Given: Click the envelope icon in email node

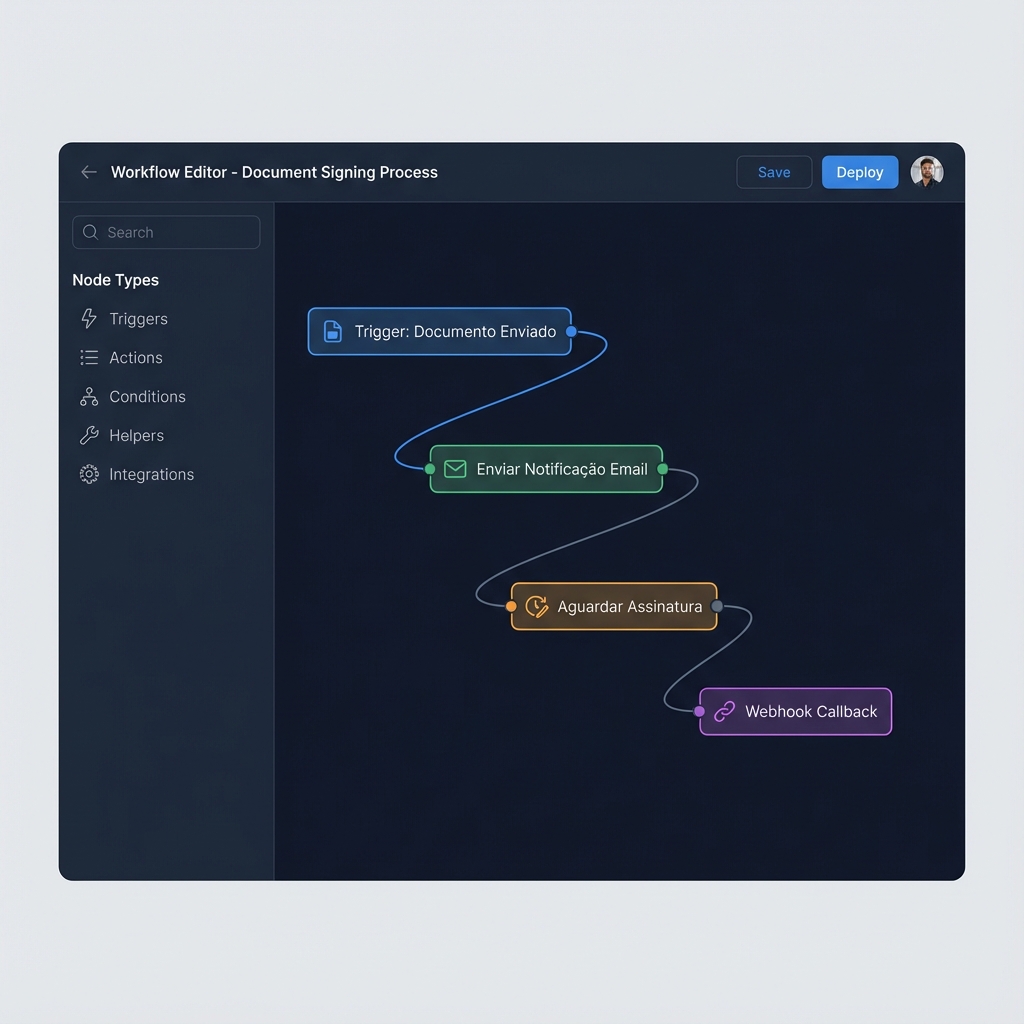Looking at the screenshot, I should [x=455, y=469].
